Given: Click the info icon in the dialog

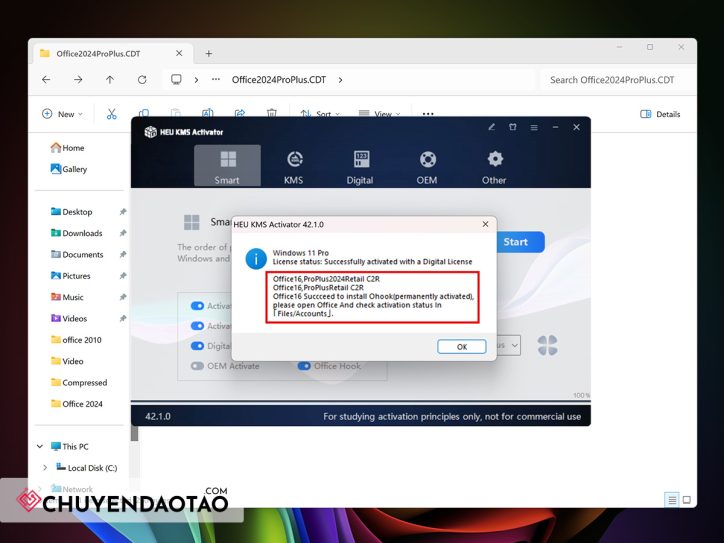Looking at the screenshot, I should [x=256, y=259].
